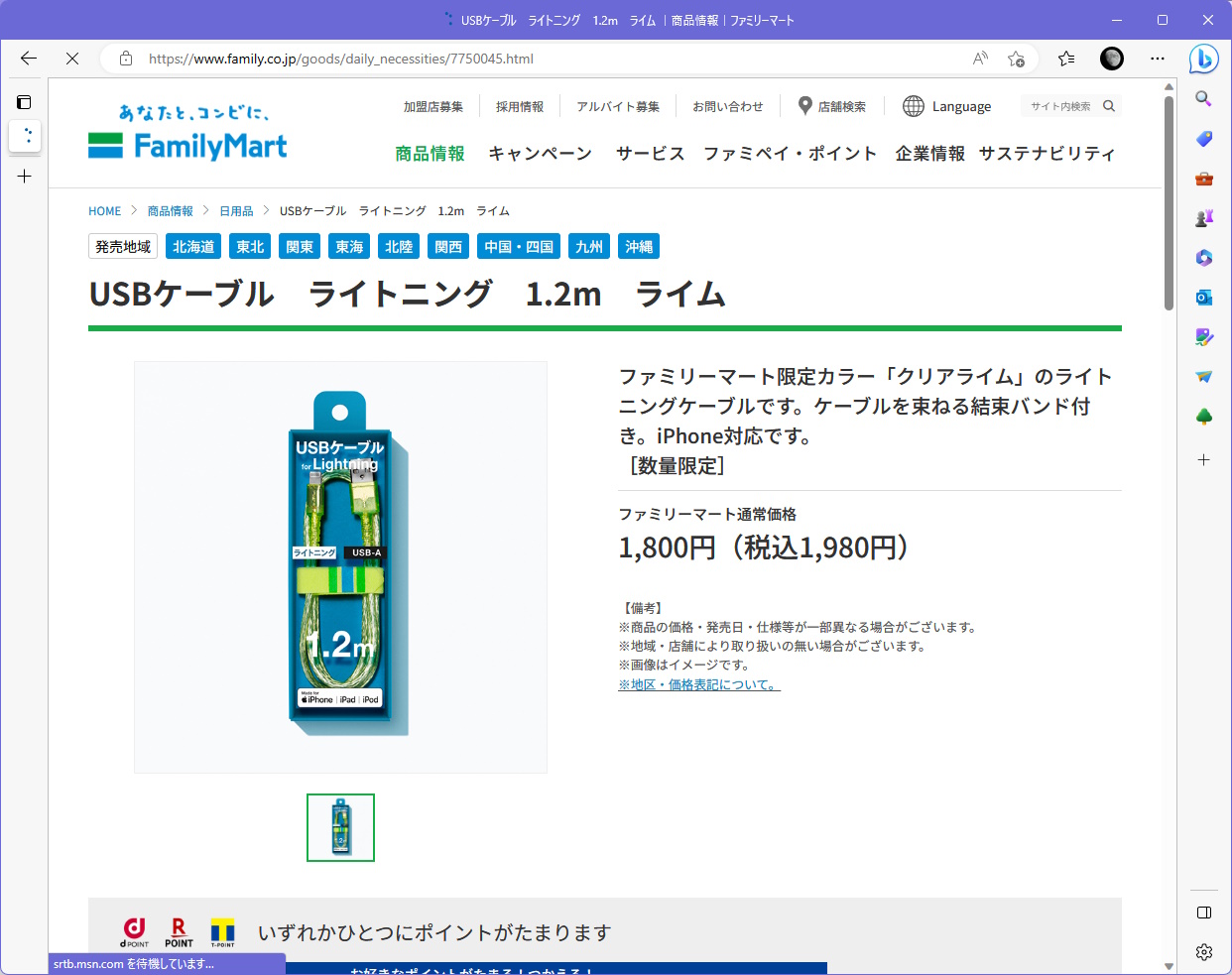
Task: Click the サイト内検索 search field
Action: 1062,106
